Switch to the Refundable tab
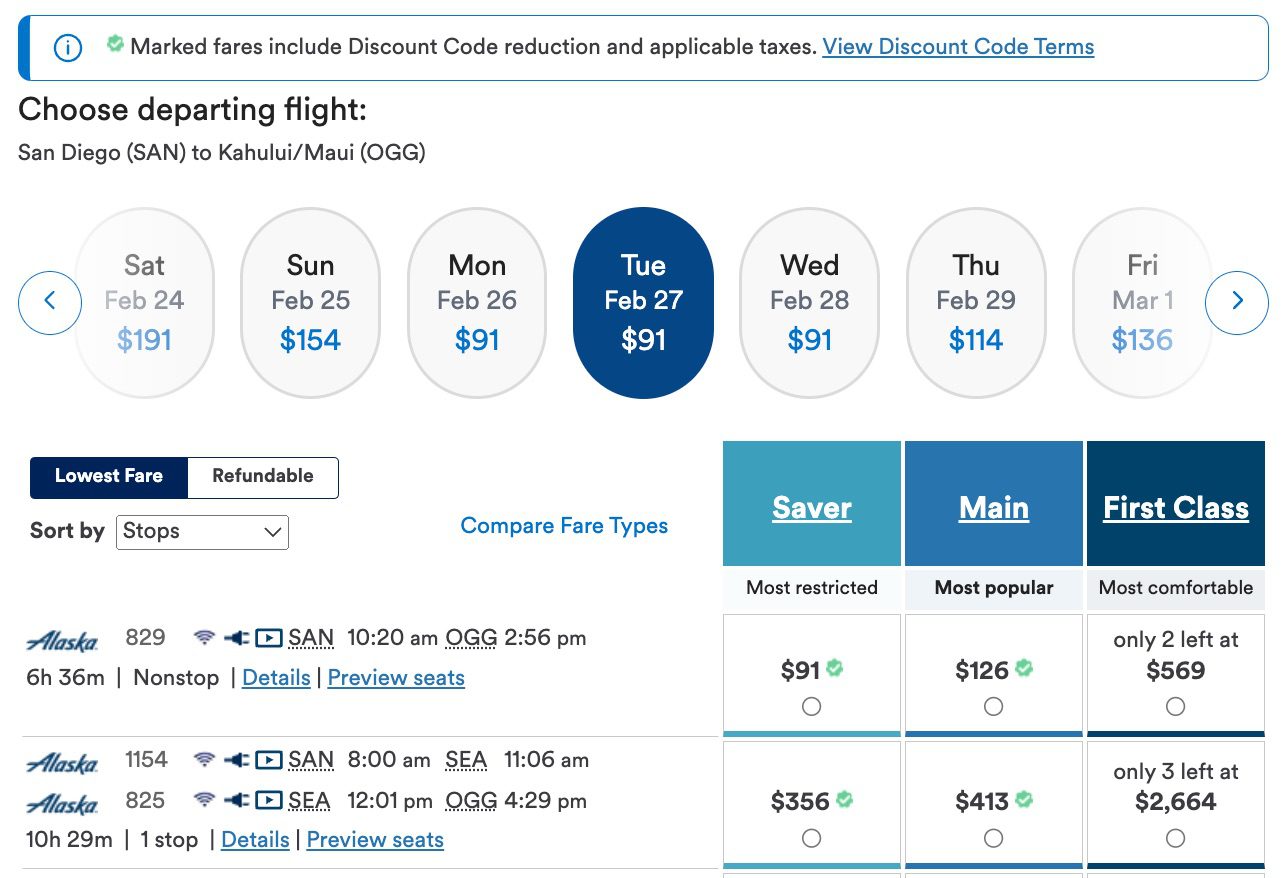 (x=261, y=476)
